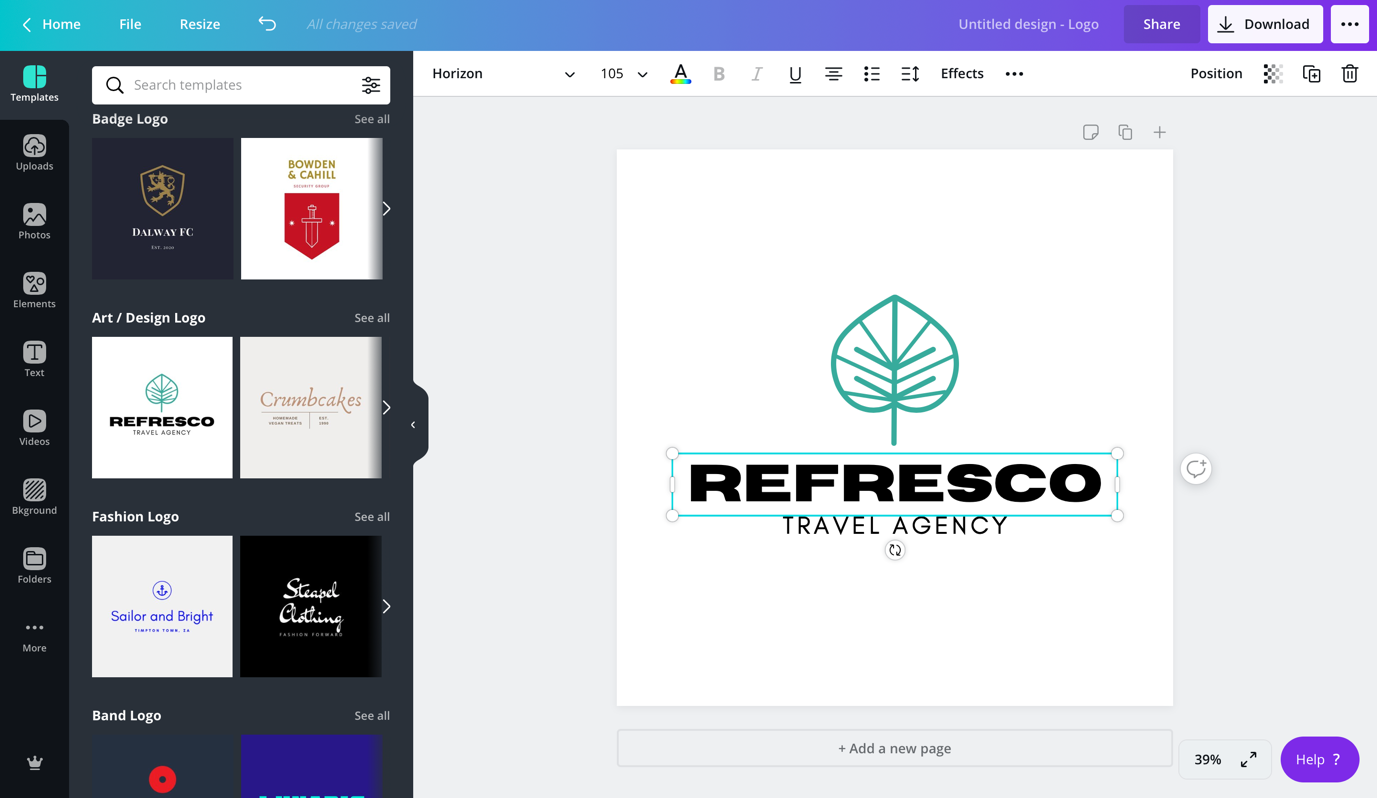Show More sidebar options
This screenshot has height=798, width=1377.
click(x=34, y=636)
